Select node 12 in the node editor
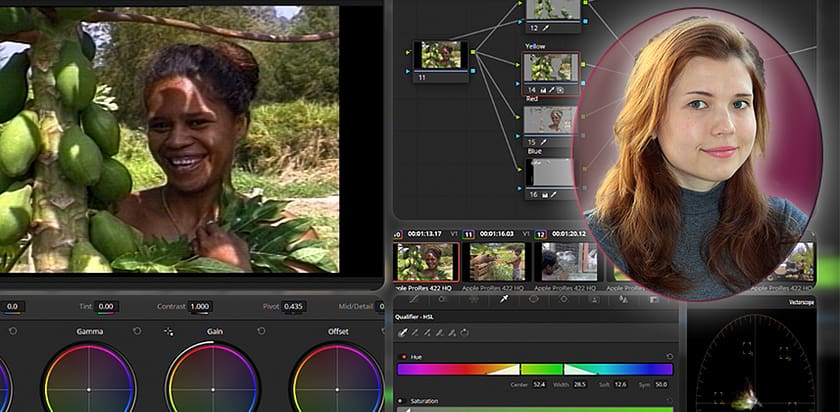Viewport: 840px width, 412px height. pyautogui.click(x=552, y=15)
